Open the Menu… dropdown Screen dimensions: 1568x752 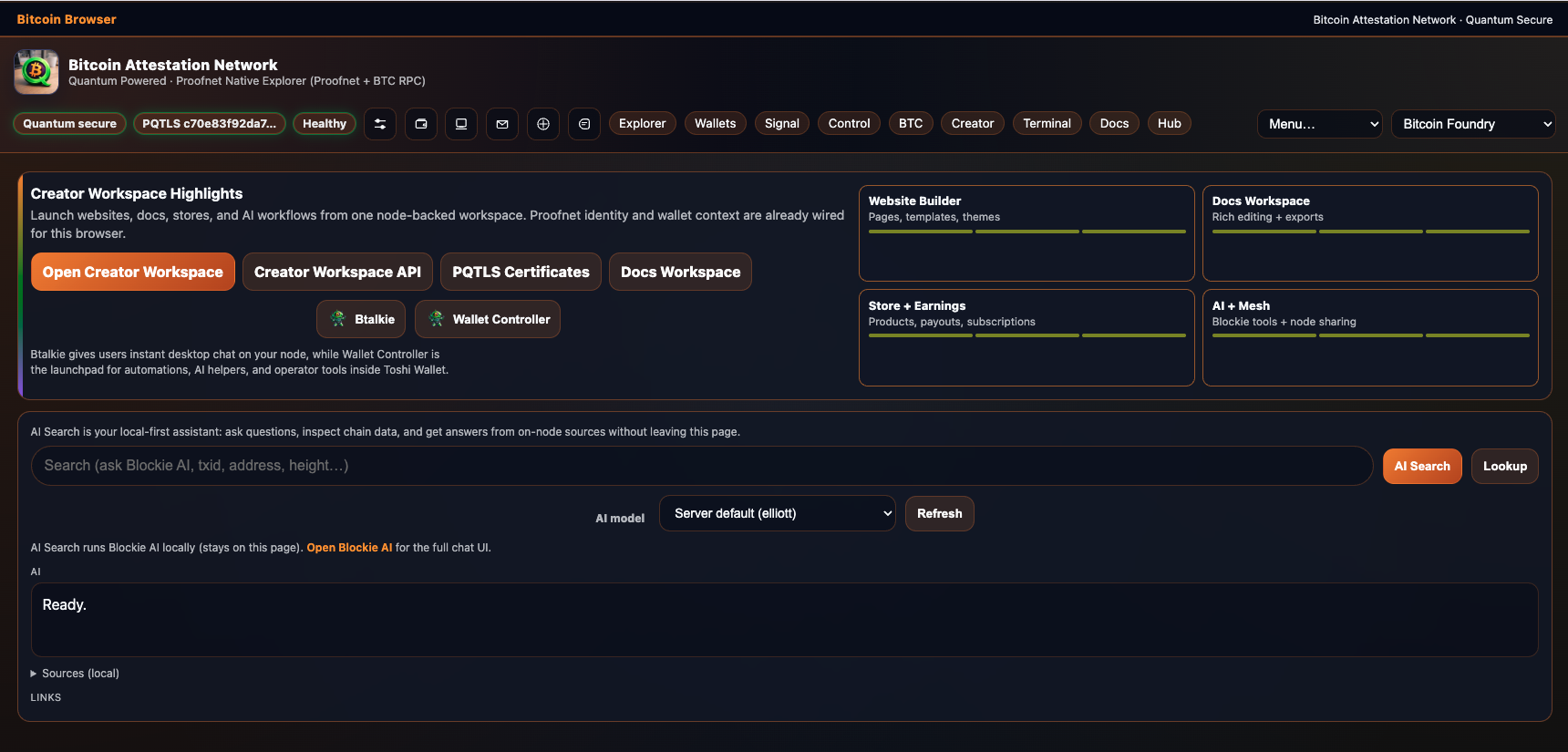click(x=1319, y=124)
